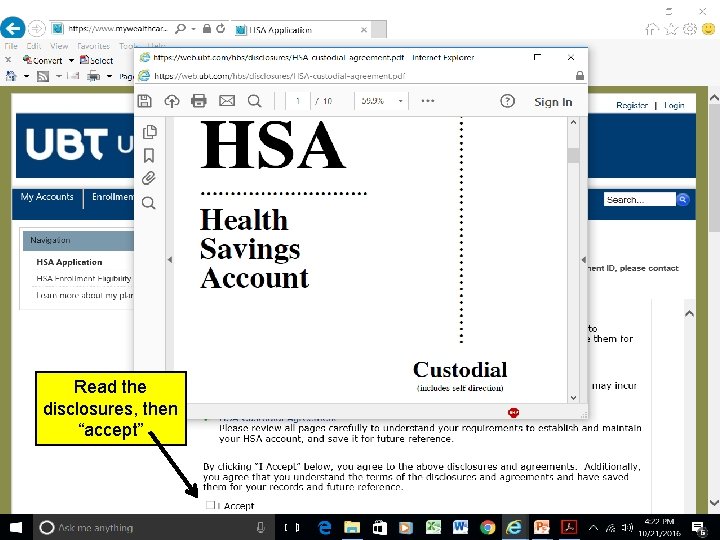The height and width of the screenshot is (540, 720).
Task: Click the lock security icon in main address bar
Action: tap(207, 29)
